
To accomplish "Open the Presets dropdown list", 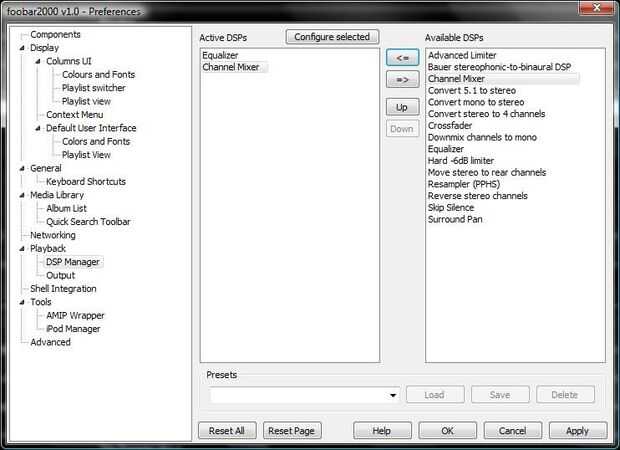I will click(393, 395).
